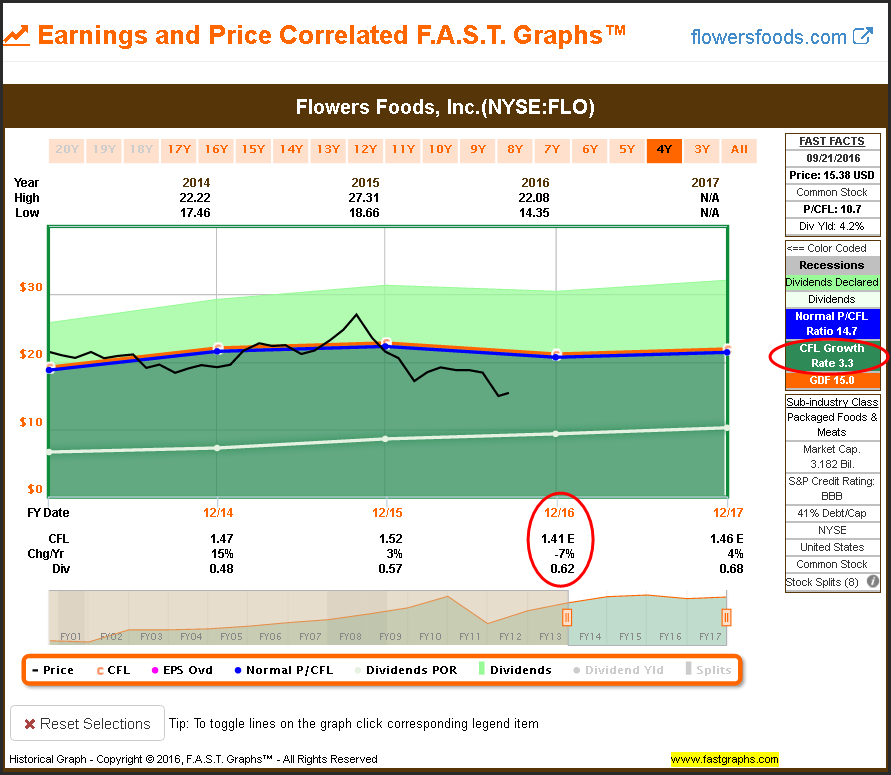Click the CFL circle legend marker
Image resolution: width=891 pixels, height=775 pixels.
point(97,670)
